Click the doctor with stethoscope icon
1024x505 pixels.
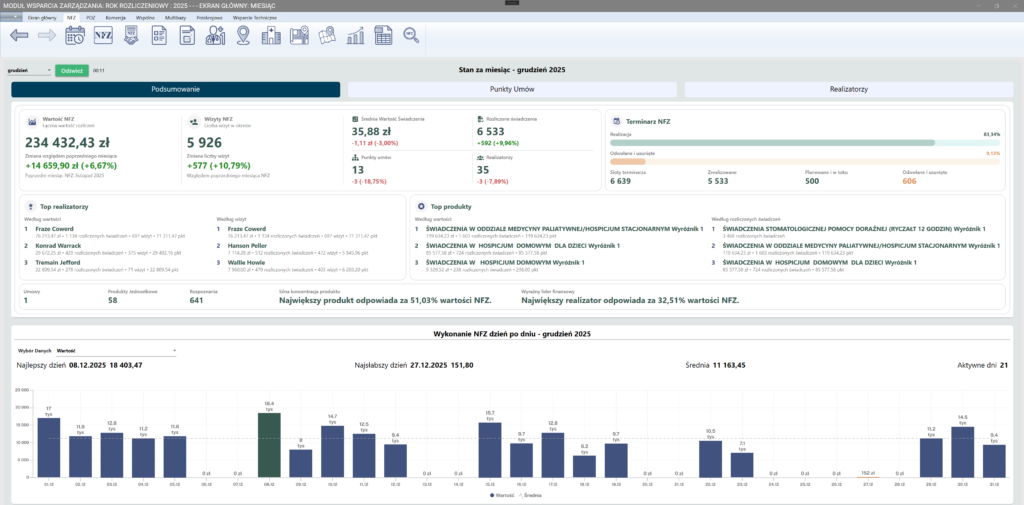point(215,35)
